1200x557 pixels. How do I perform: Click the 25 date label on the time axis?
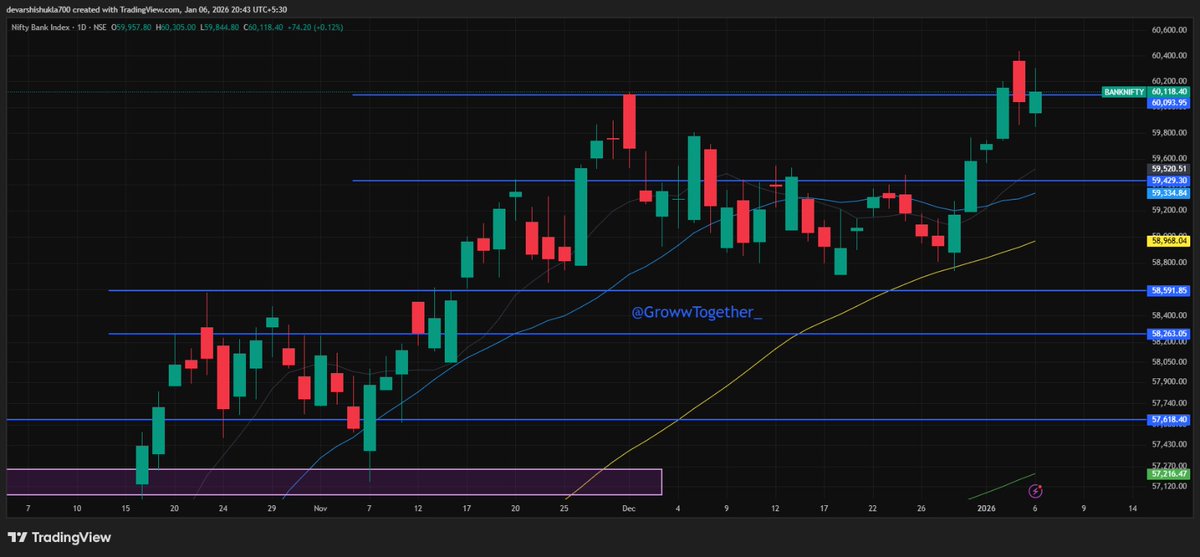click(565, 509)
